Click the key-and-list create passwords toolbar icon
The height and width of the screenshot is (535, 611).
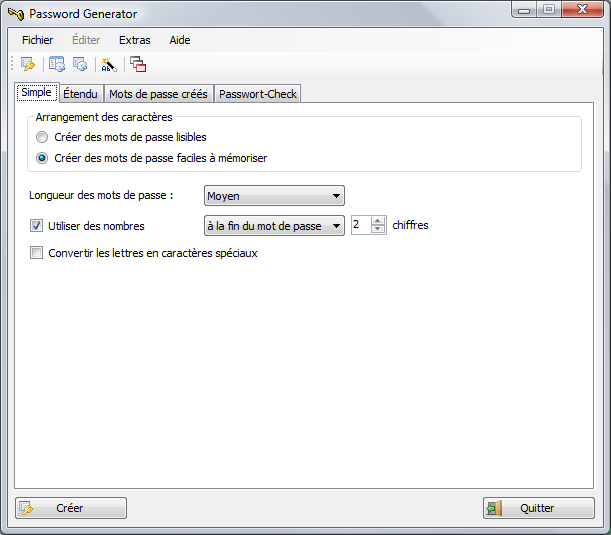[28, 64]
